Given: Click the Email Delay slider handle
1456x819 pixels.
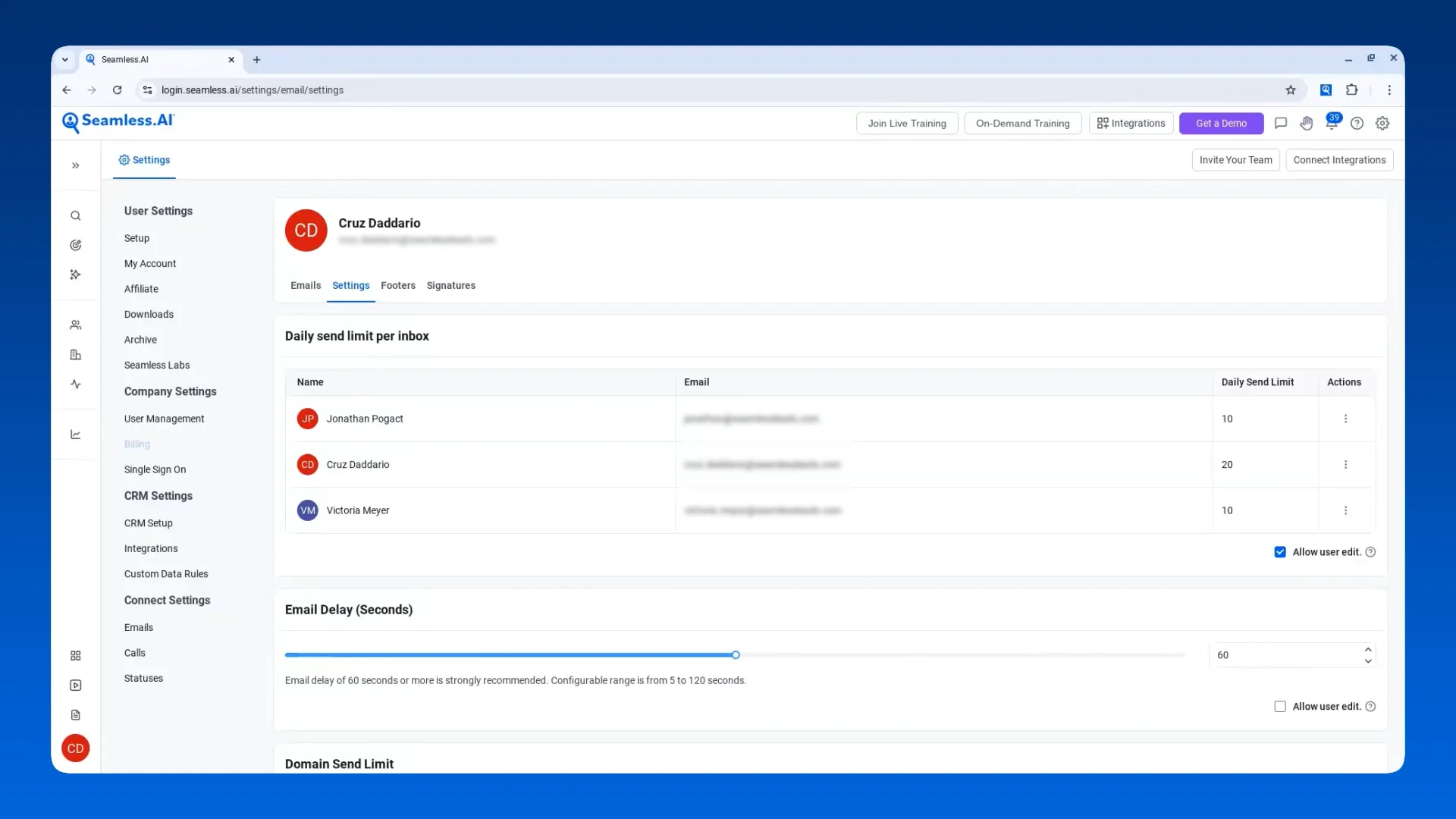Looking at the screenshot, I should tap(736, 655).
